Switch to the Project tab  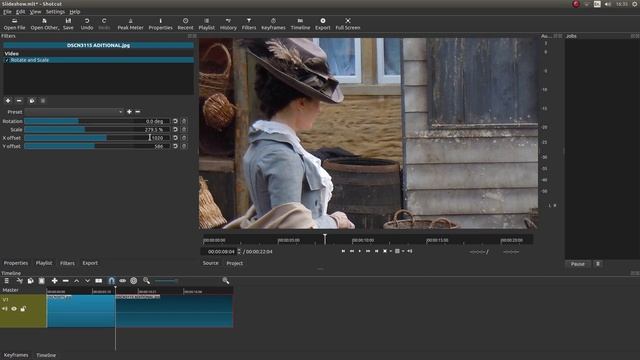(235, 263)
